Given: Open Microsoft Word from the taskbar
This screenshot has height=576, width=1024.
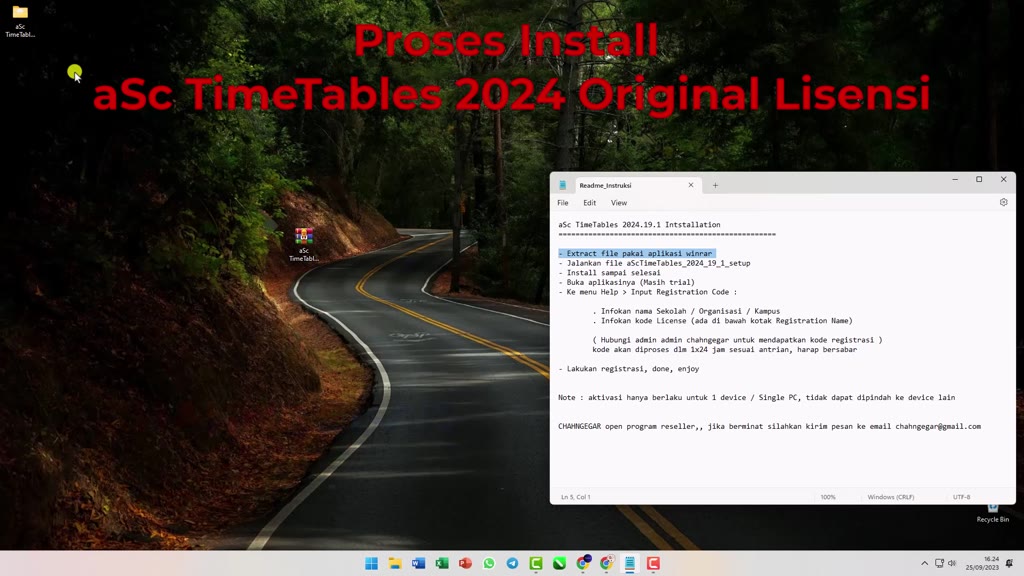Looking at the screenshot, I should click(x=417, y=563).
